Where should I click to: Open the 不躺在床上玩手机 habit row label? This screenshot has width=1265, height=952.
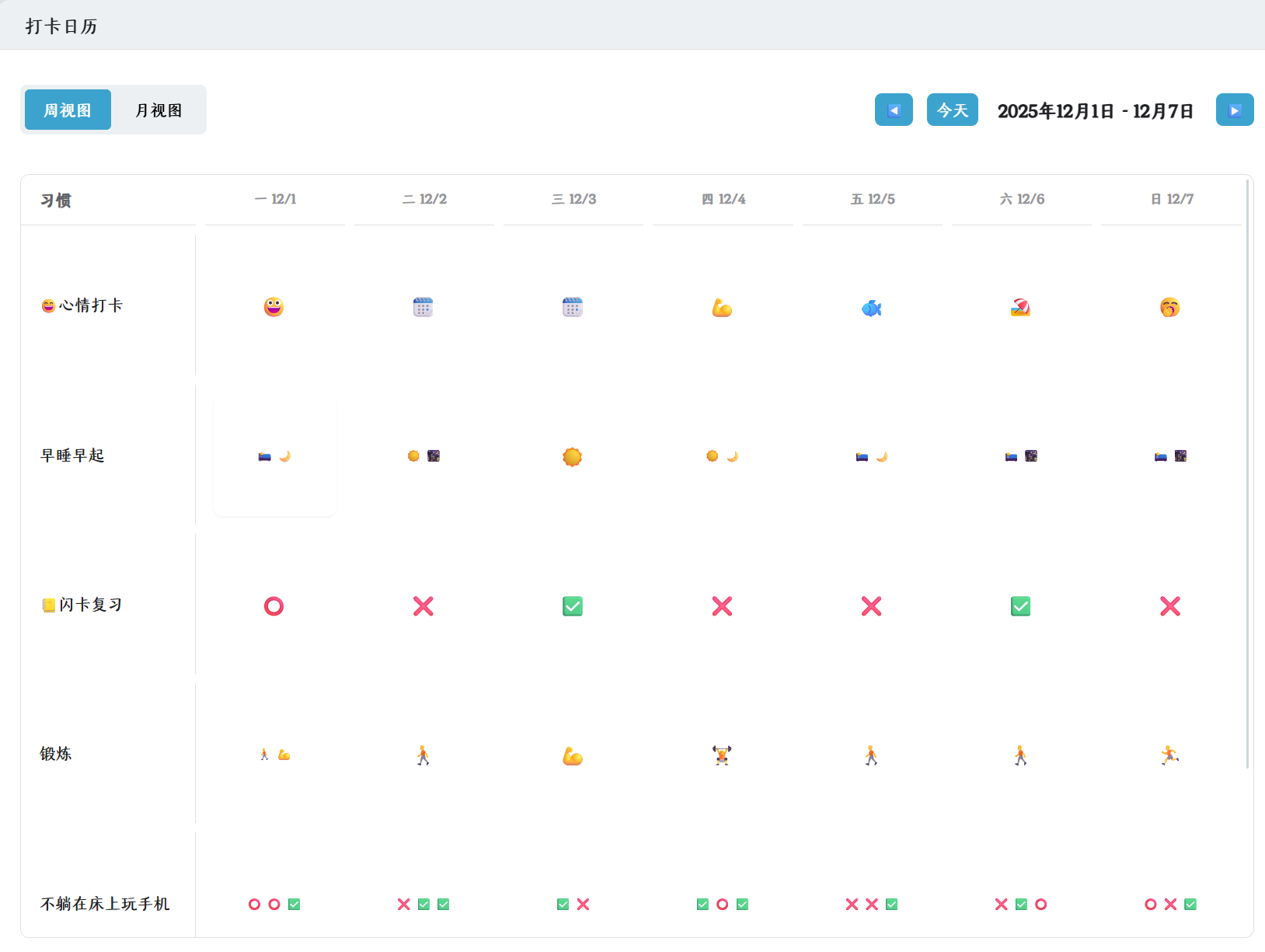105,904
